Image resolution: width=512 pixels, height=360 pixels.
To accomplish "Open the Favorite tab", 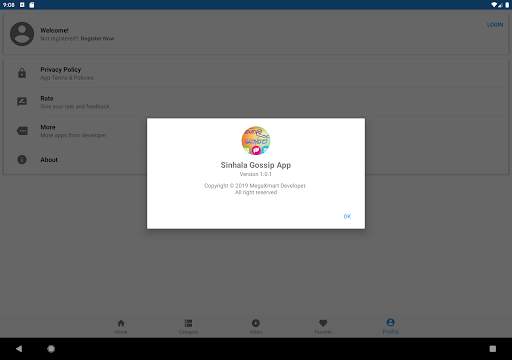I will coord(323,326).
